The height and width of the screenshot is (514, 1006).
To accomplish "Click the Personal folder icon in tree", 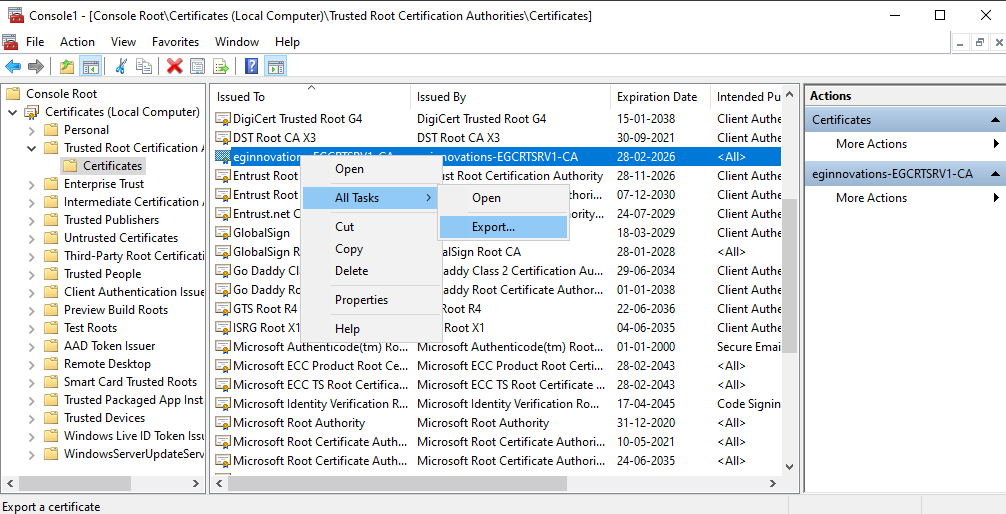I will pyautogui.click(x=51, y=130).
